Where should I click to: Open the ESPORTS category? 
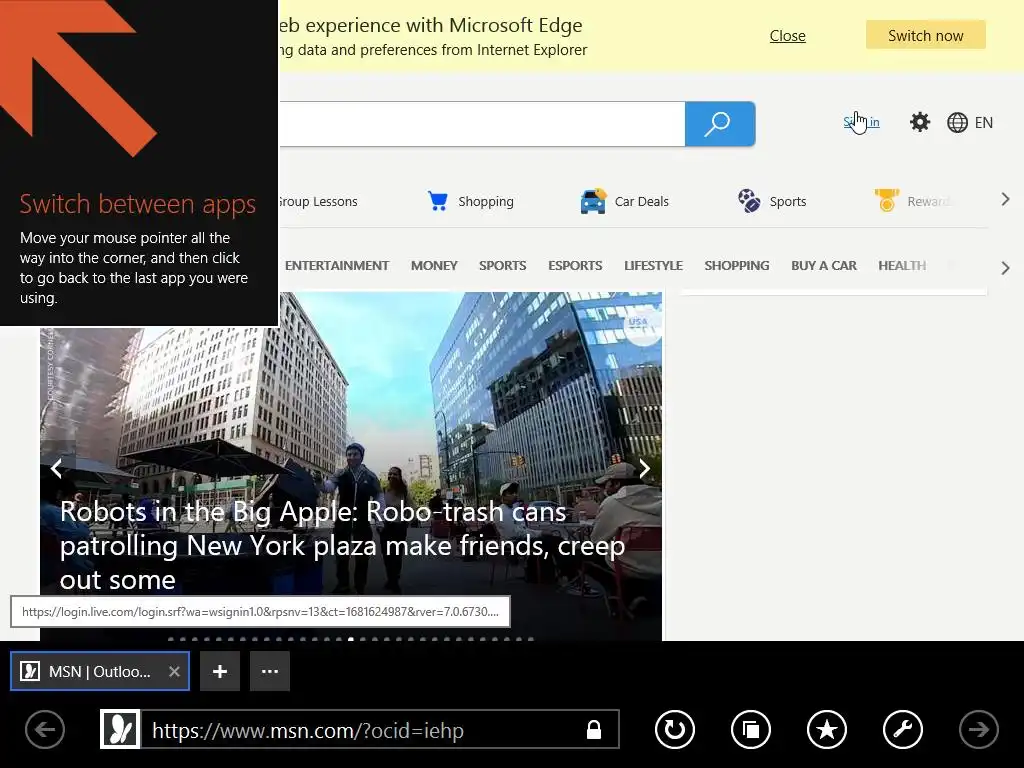pyautogui.click(x=575, y=266)
